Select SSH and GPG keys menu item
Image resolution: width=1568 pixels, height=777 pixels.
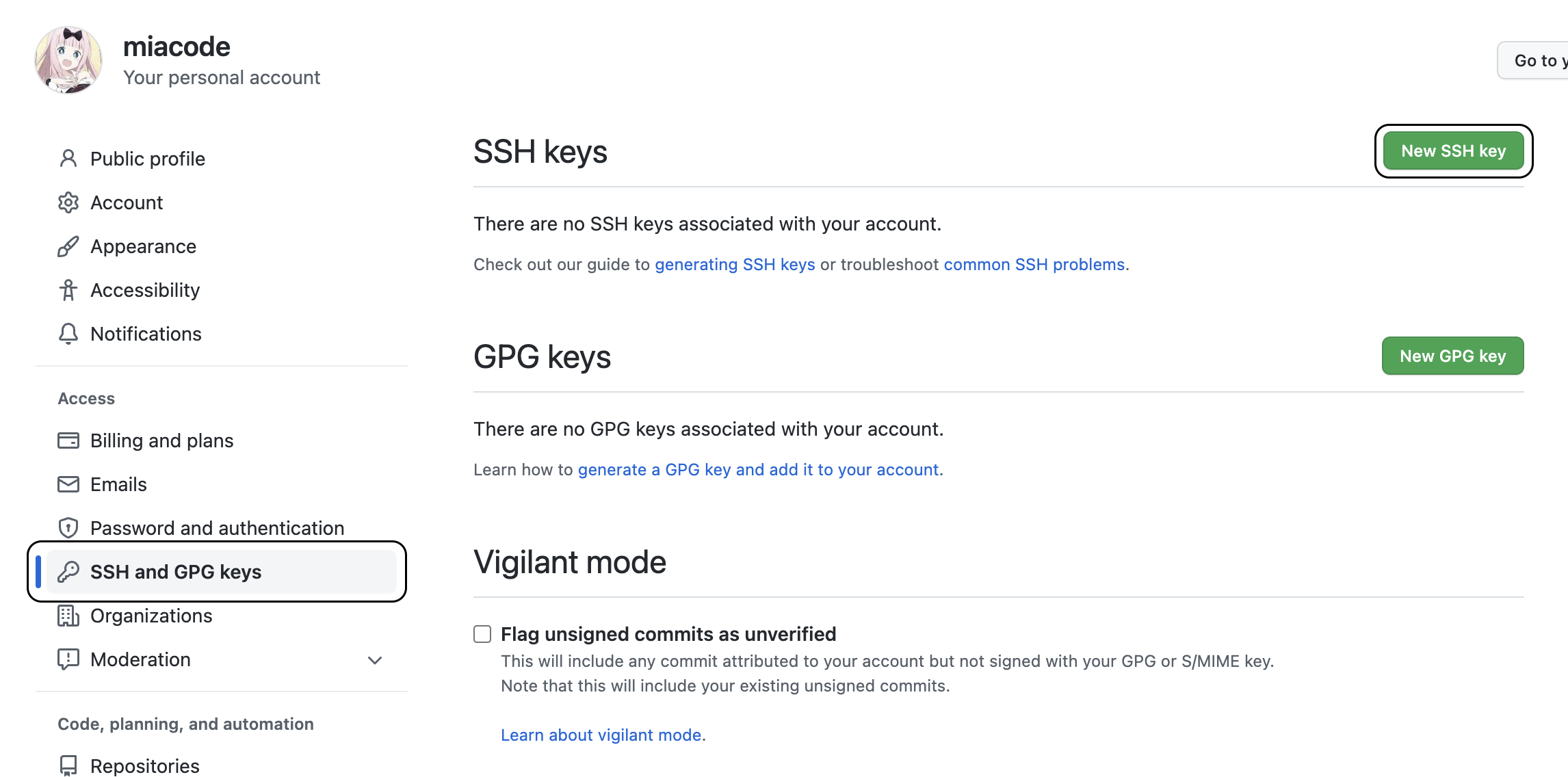pyautogui.click(x=176, y=572)
